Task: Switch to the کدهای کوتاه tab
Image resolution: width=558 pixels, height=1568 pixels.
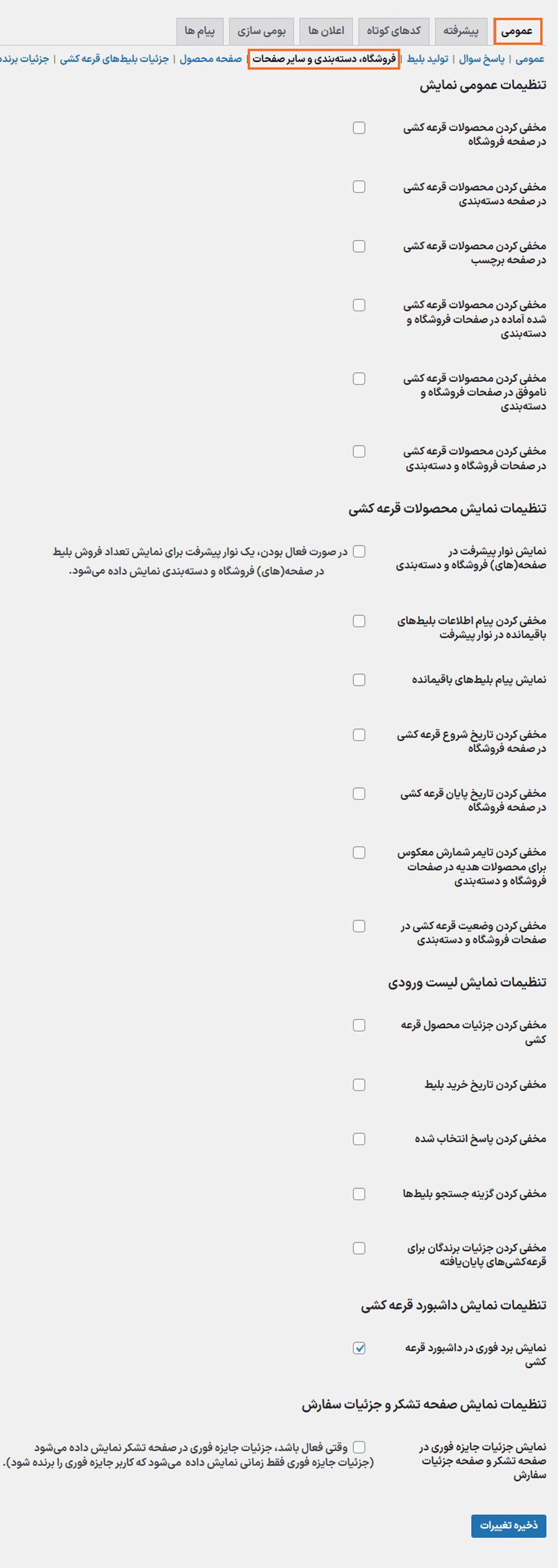Action: pos(394,31)
